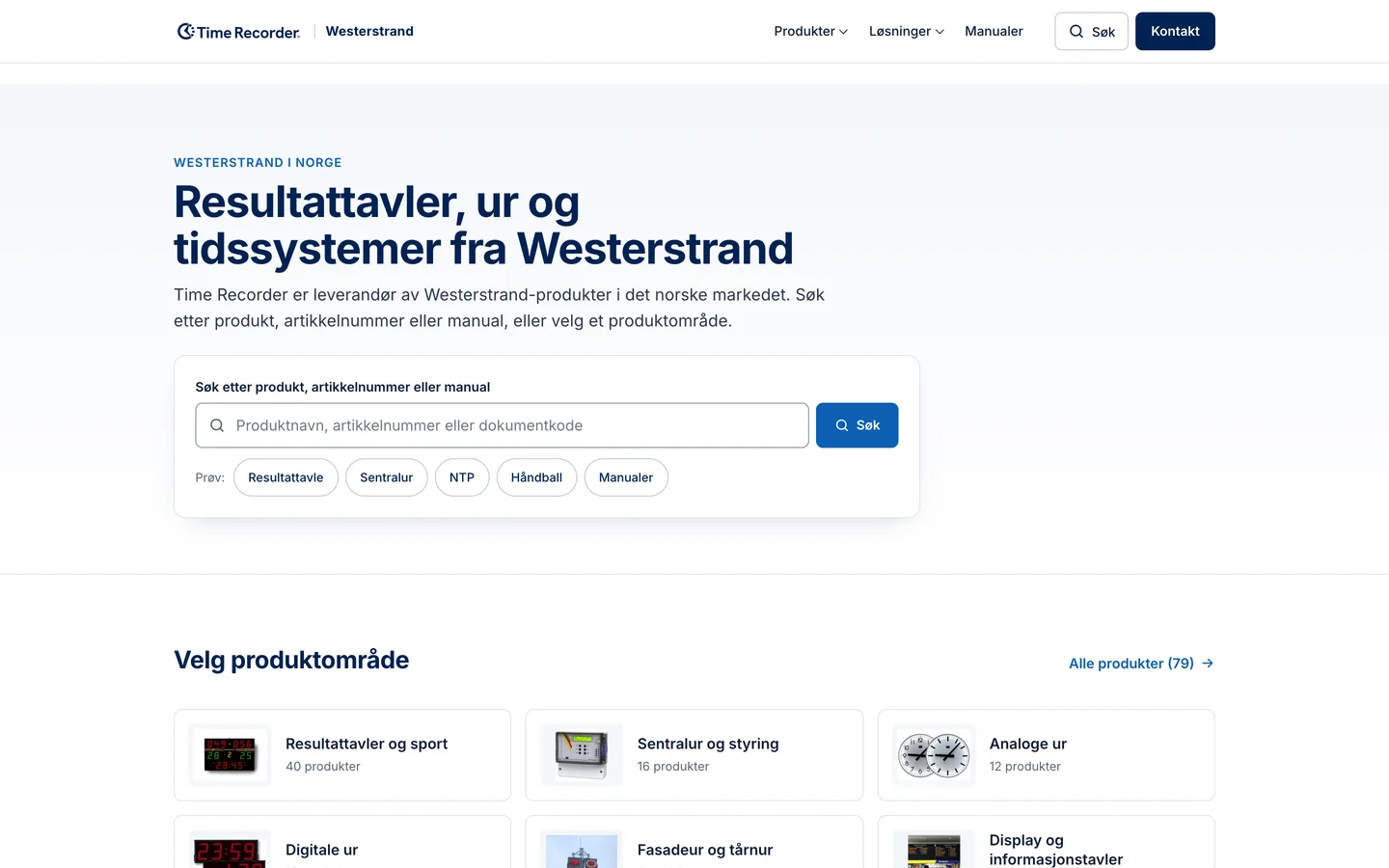This screenshot has height=868, width=1389.
Task: Select the Håndball suggestion chip
Action: (x=536, y=477)
